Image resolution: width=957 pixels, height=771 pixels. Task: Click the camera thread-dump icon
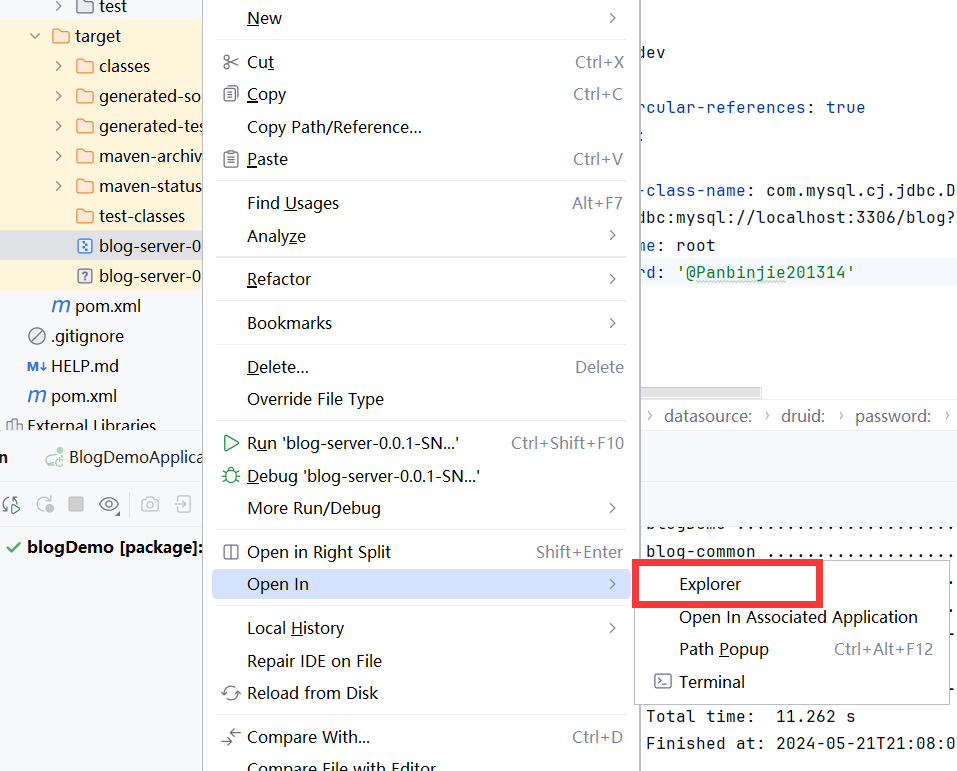tap(150, 505)
